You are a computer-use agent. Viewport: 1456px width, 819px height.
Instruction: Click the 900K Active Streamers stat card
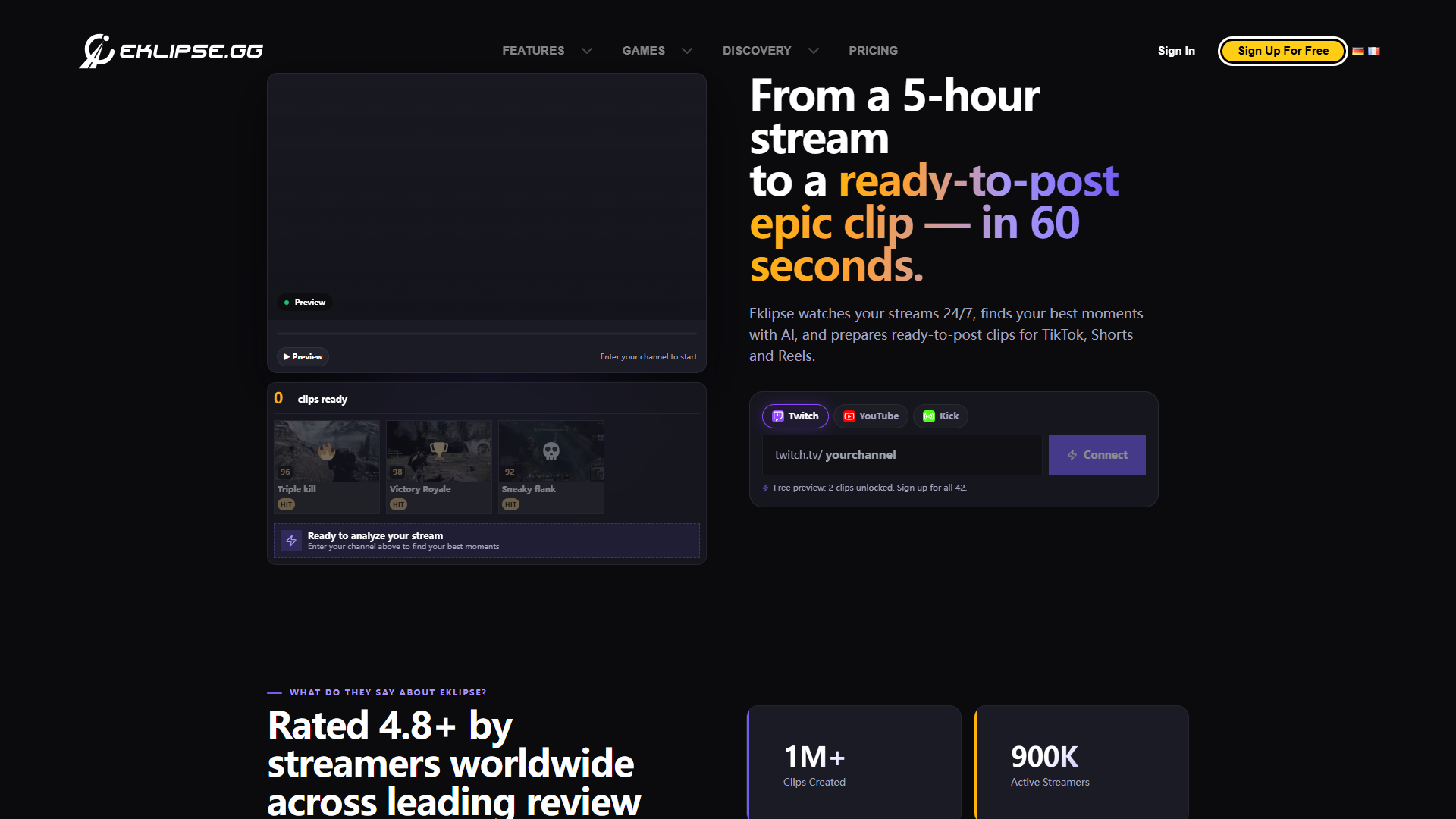coord(1081,762)
